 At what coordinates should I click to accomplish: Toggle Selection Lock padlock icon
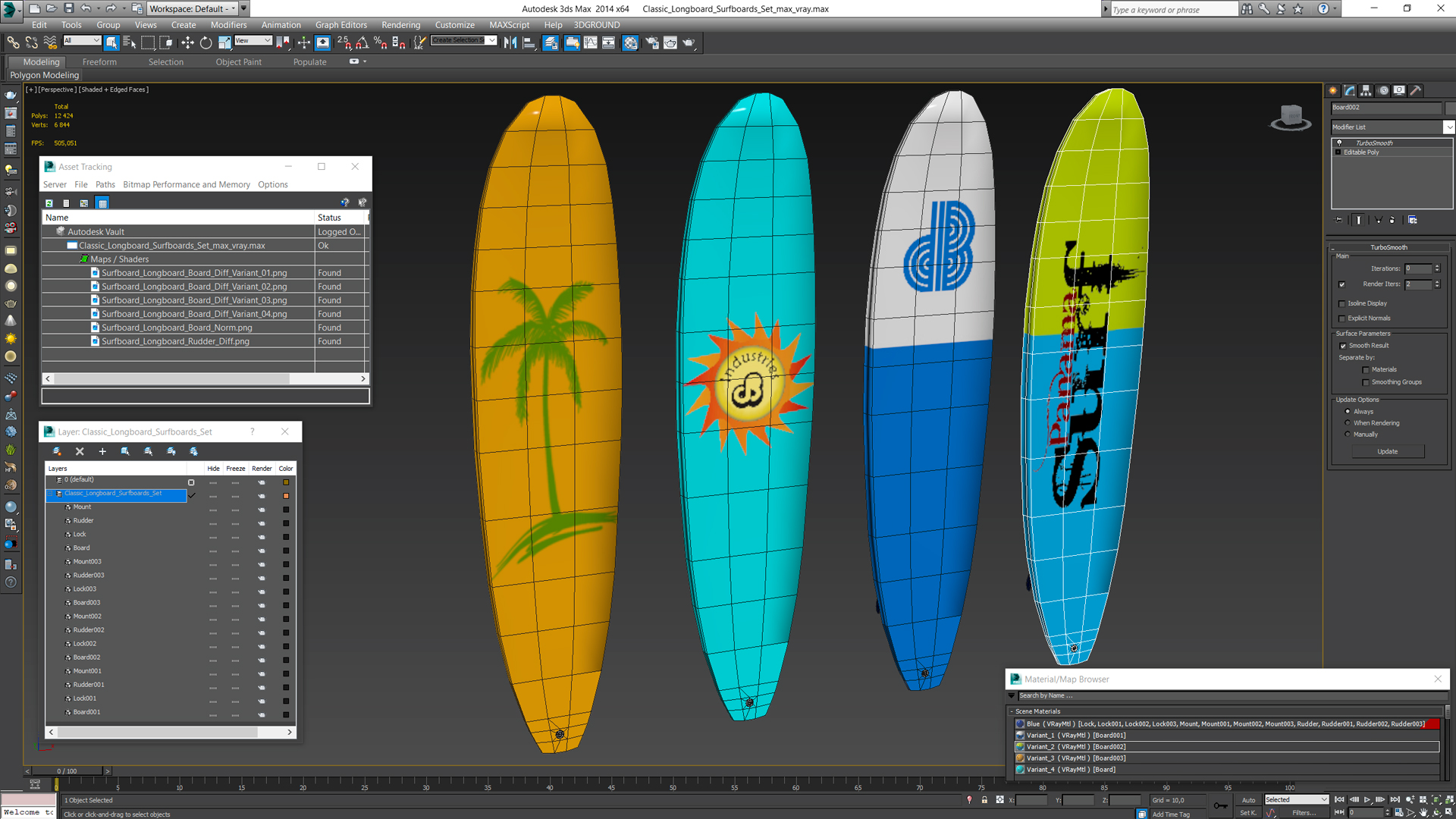tap(984, 800)
